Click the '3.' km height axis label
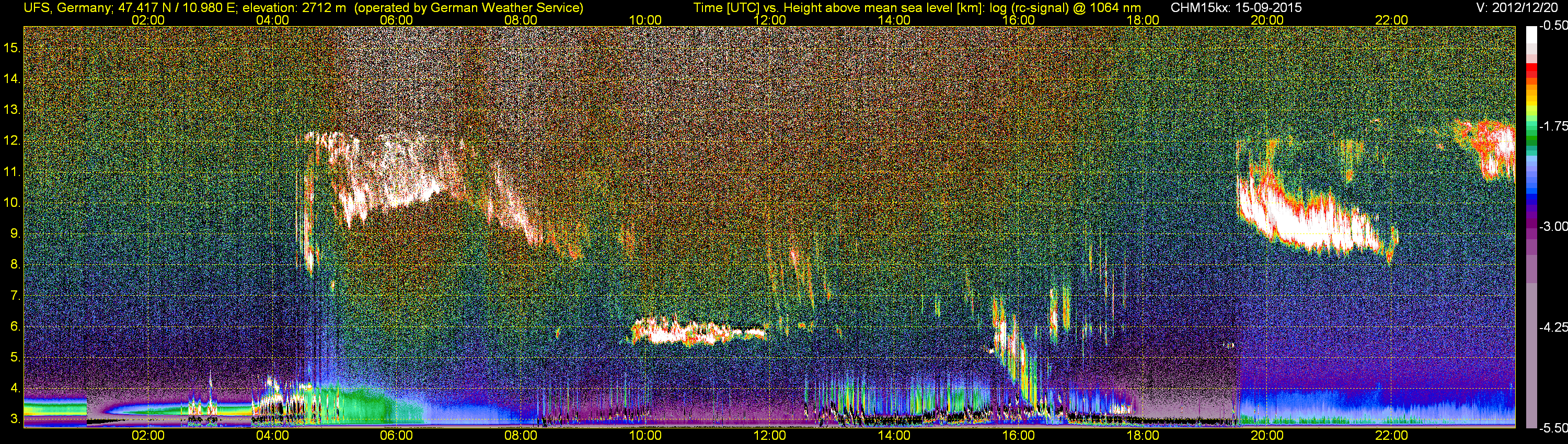The width and height of the screenshot is (1568, 444). click(15, 419)
